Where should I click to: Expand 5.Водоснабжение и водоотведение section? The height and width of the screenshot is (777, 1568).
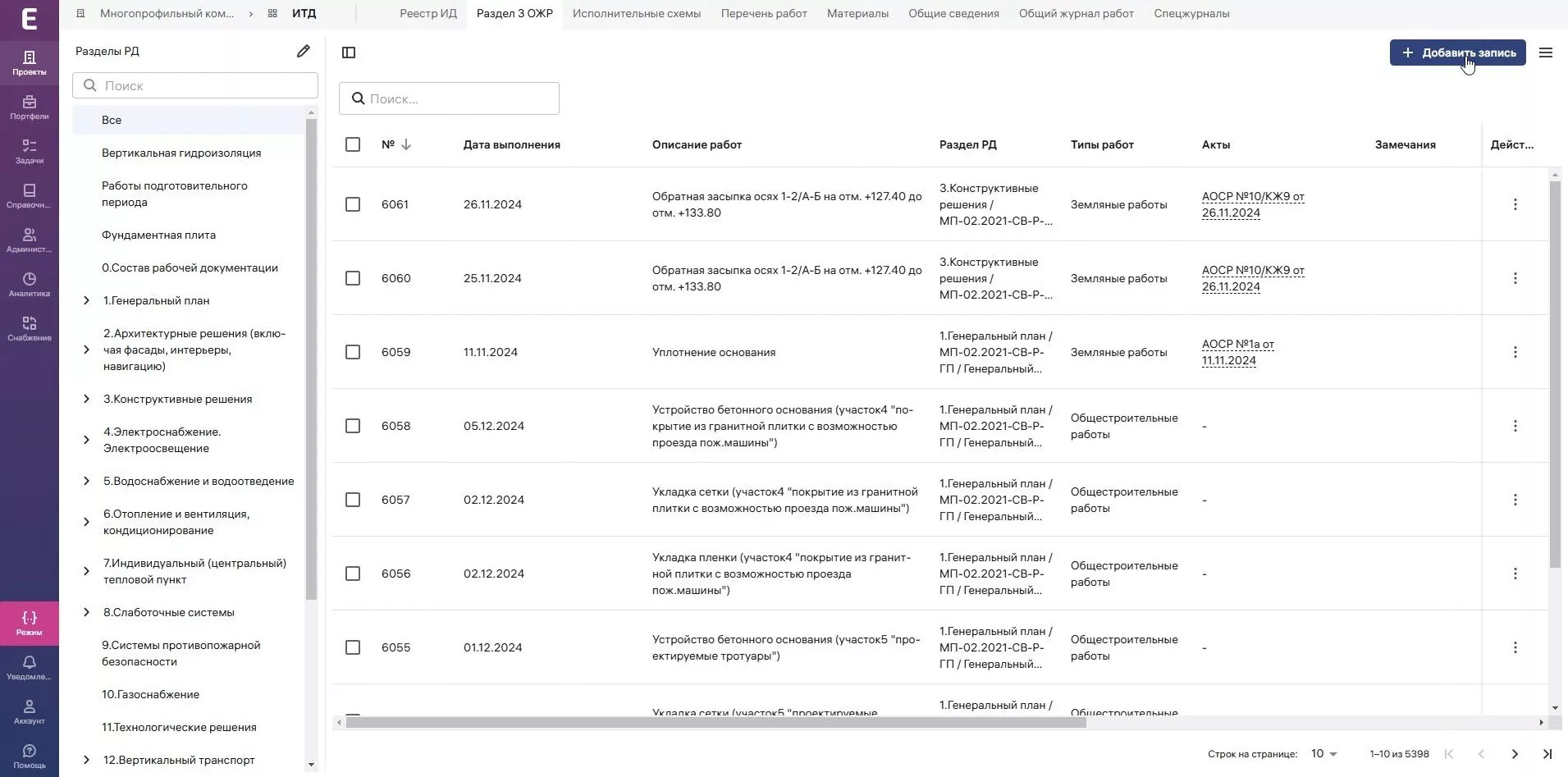point(86,481)
